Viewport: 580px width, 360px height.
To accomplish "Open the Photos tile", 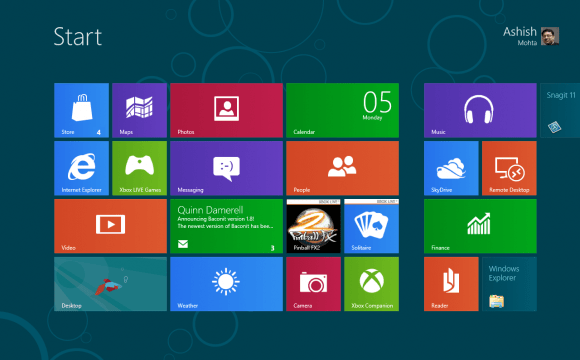I will [x=226, y=110].
